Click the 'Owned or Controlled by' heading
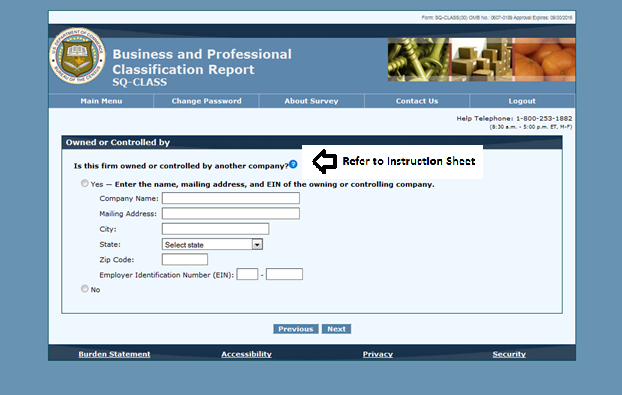622x395 pixels. pyautogui.click(x=118, y=142)
